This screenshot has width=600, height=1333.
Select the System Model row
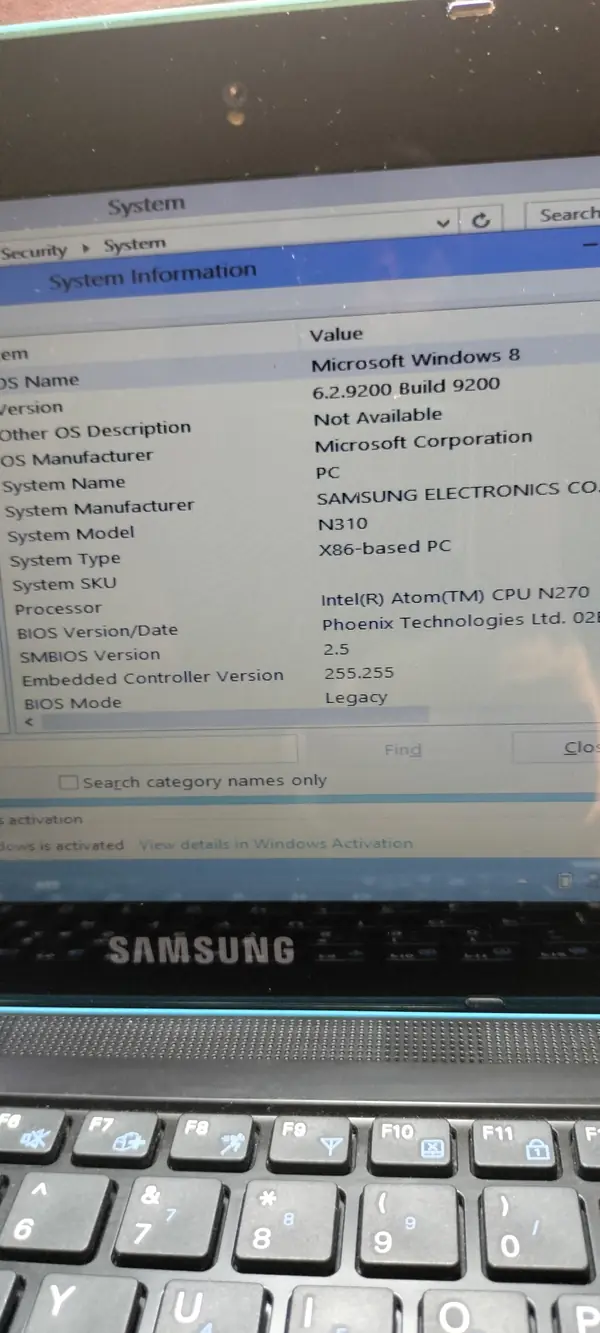[x=70, y=534]
